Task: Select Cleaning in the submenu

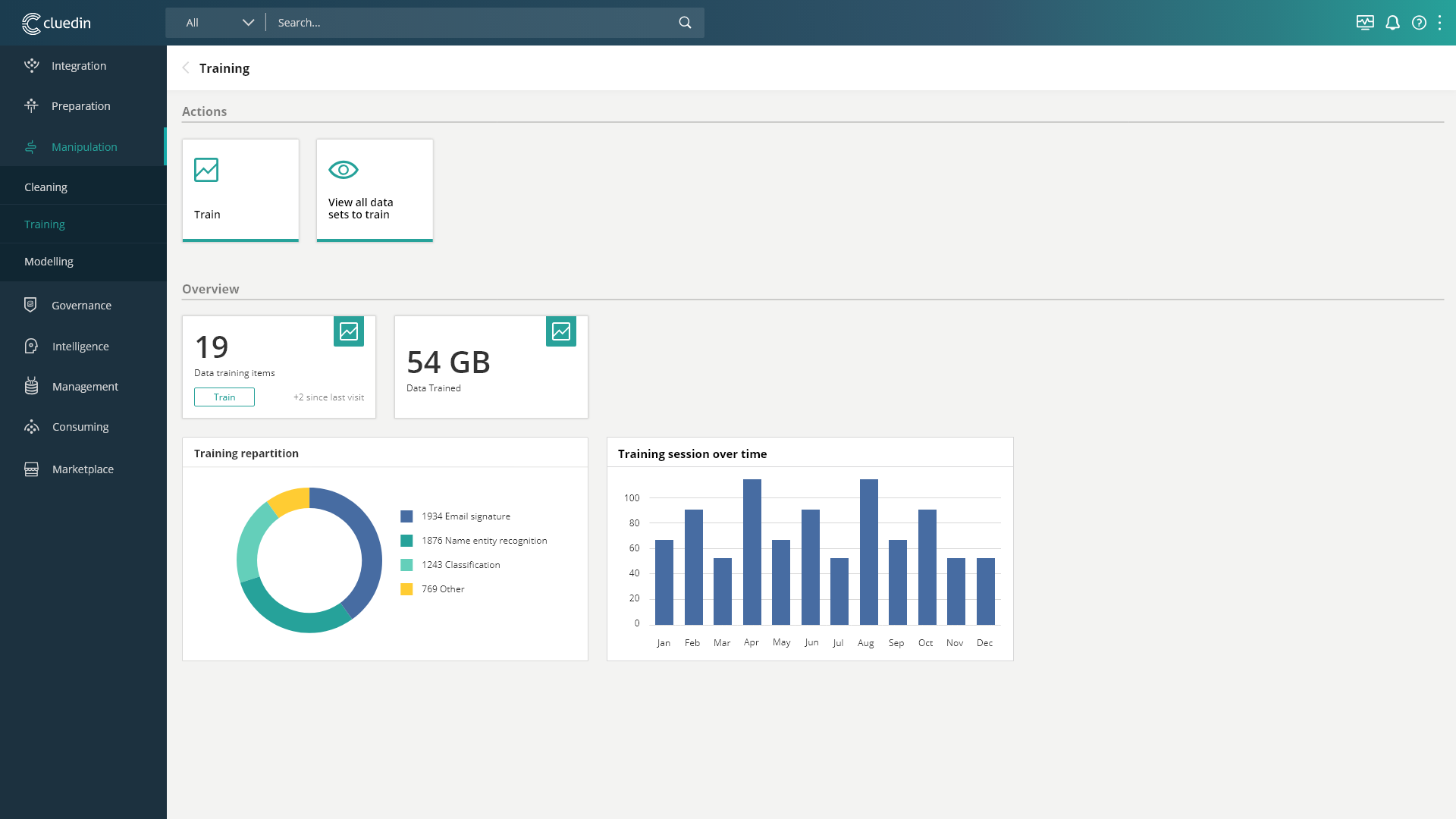Action: [83, 187]
